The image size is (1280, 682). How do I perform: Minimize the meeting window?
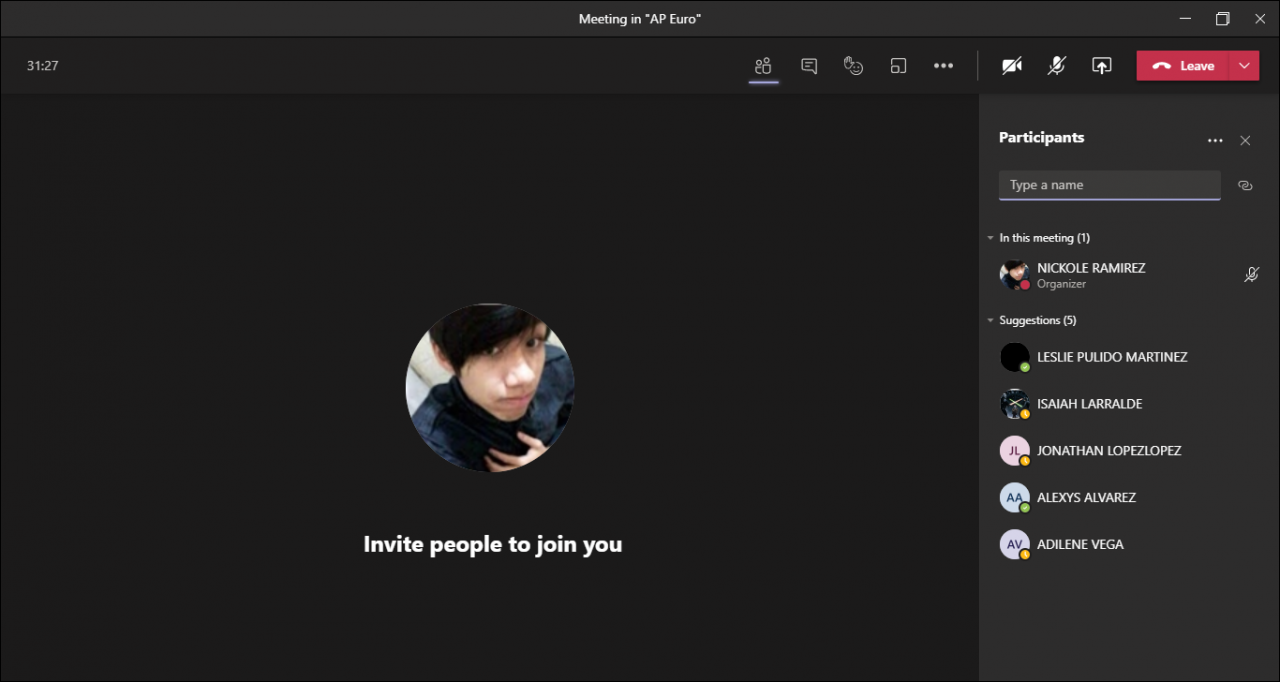1185,18
